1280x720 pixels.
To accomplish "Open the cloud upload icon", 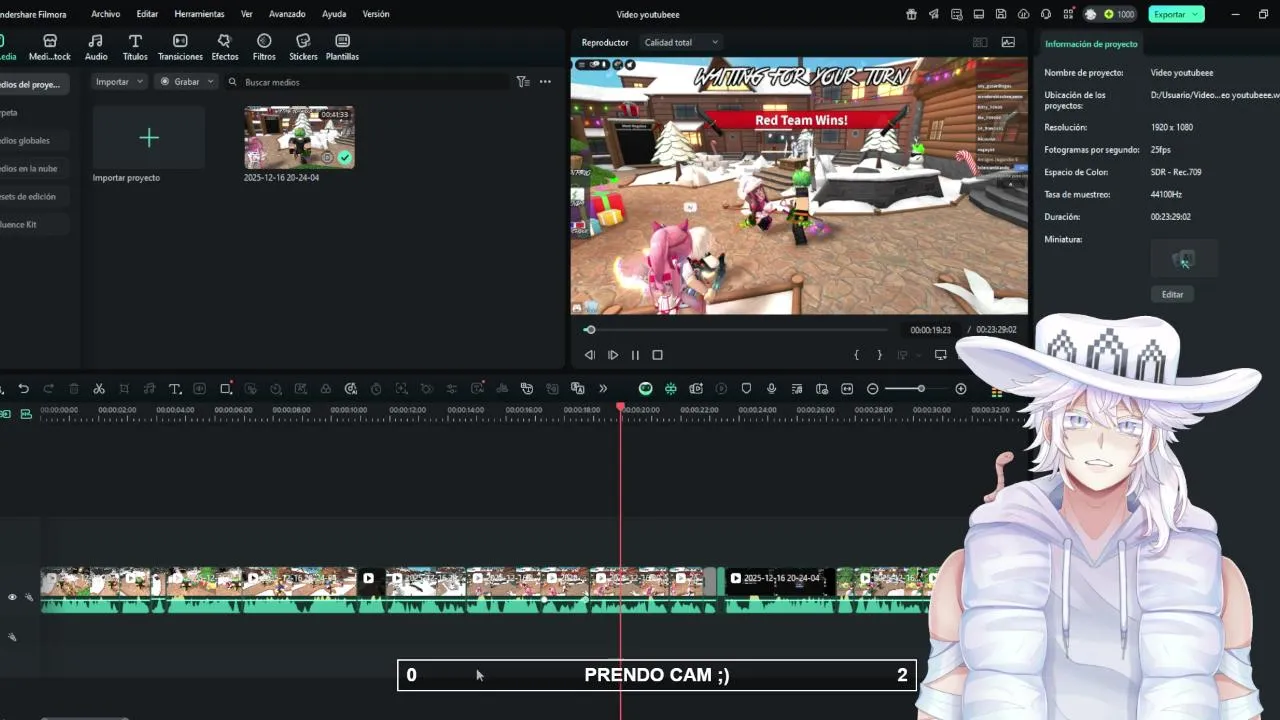I will pyautogui.click(x=1023, y=14).
